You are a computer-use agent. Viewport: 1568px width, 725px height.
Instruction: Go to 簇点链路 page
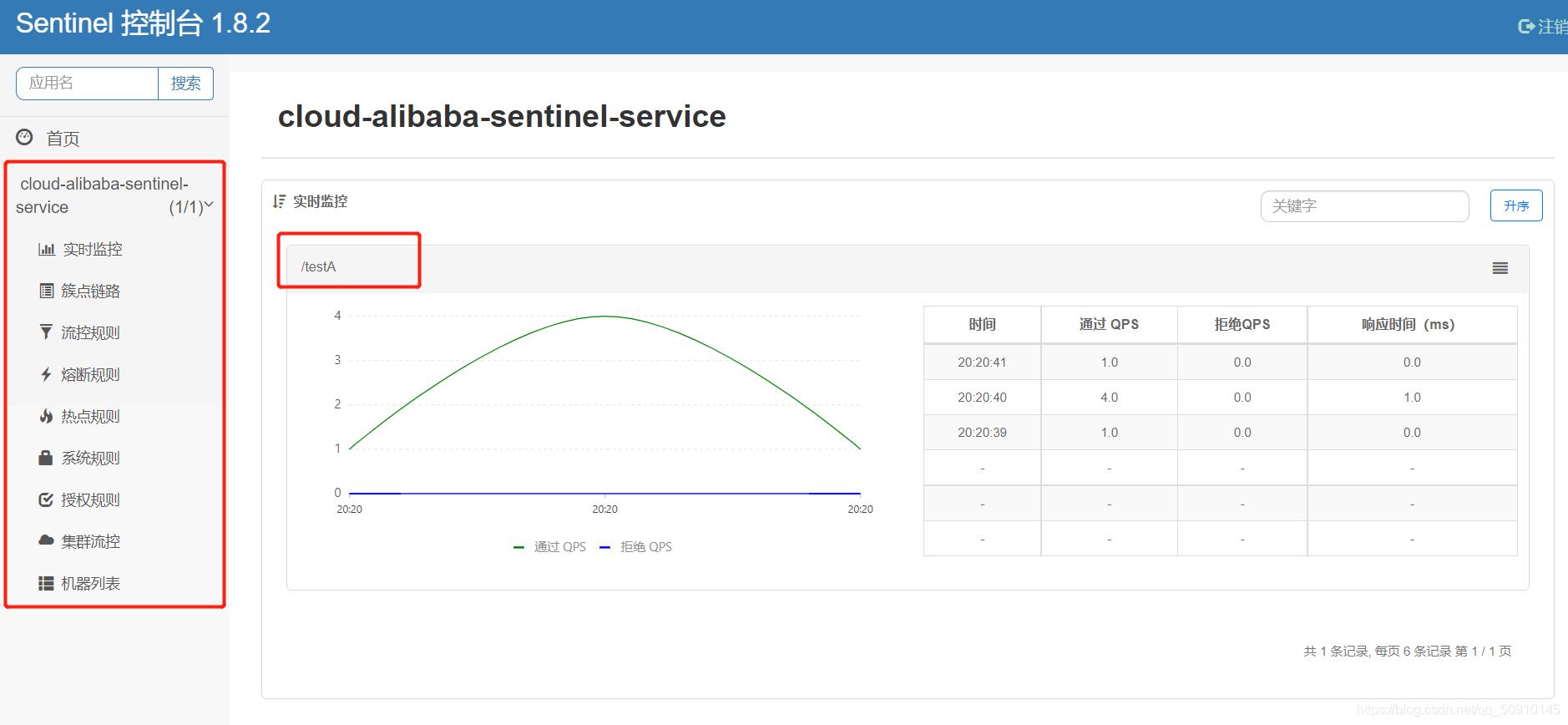point(91,291)
